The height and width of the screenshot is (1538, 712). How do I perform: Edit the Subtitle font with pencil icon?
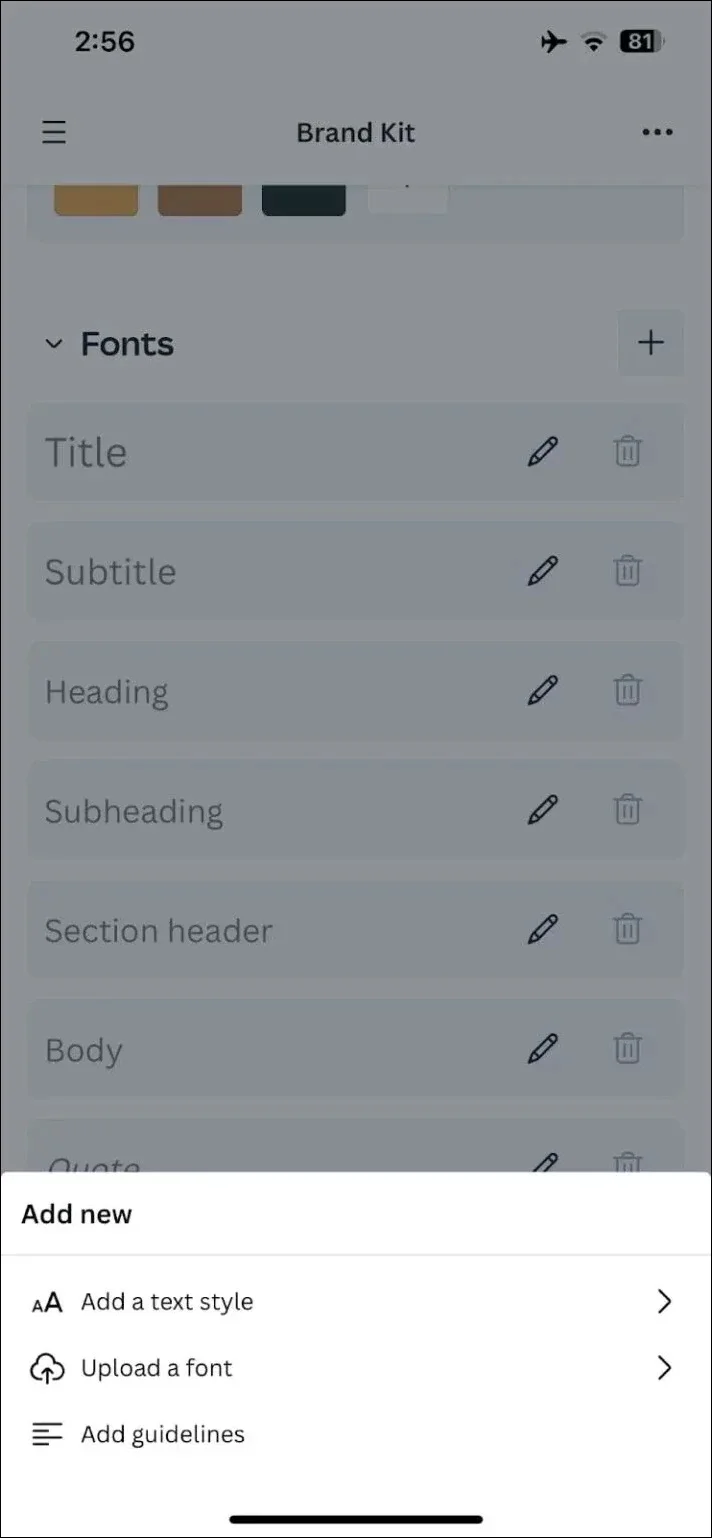point(542,571)
